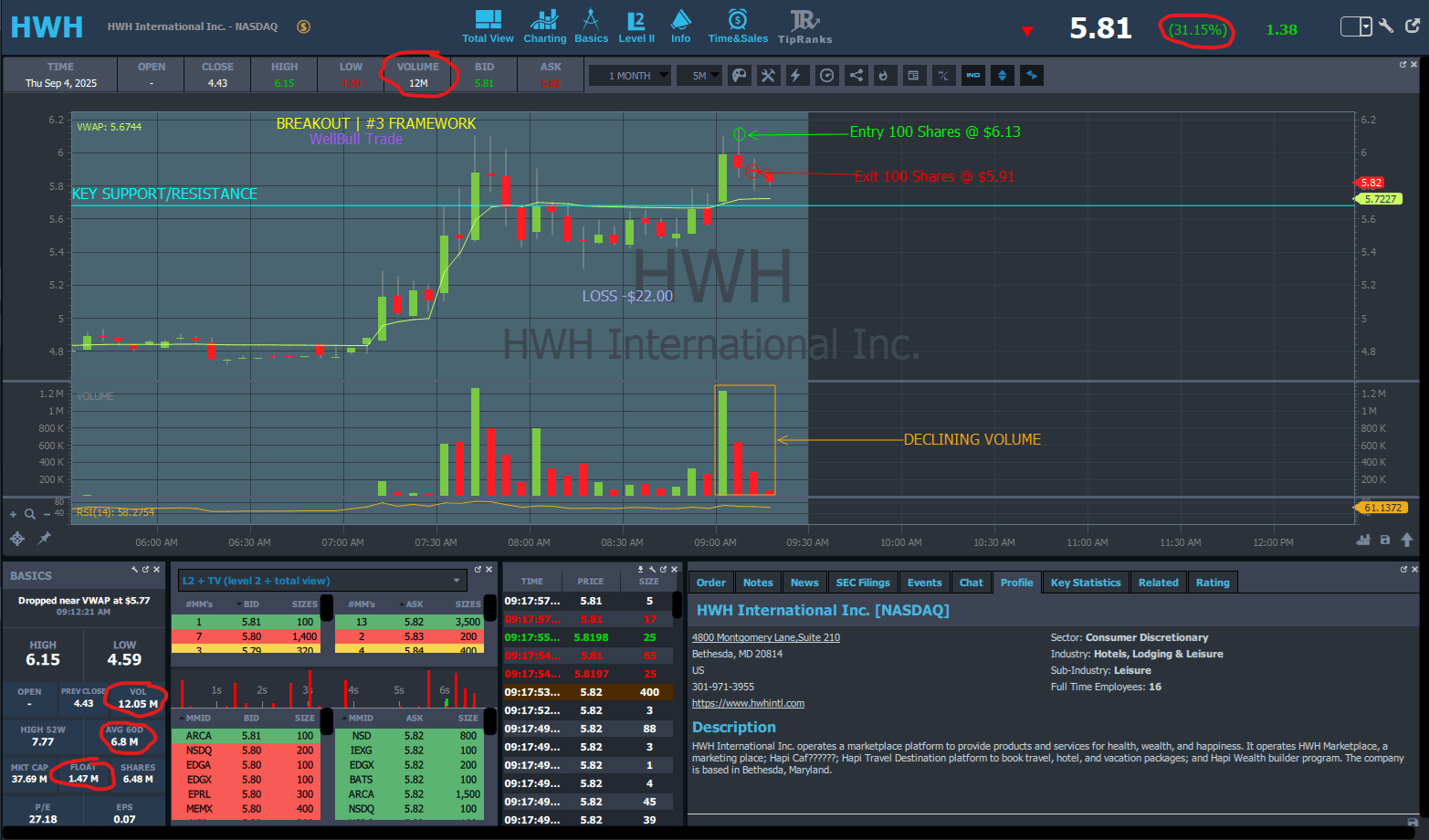Switch to the Chat tab
This screenshot has height=840, width=1429.
coord(972,583)
